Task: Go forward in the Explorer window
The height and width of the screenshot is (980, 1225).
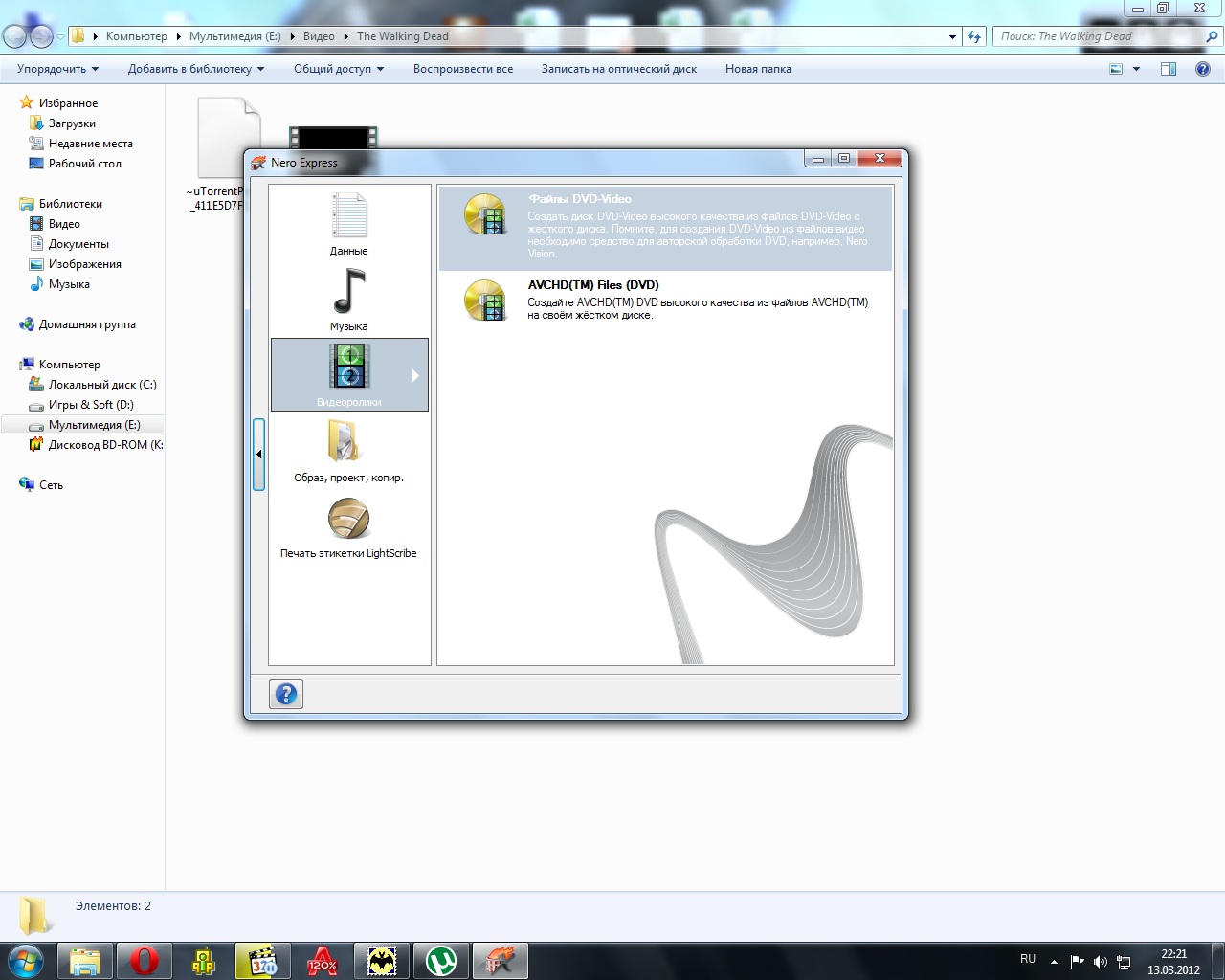Action: pos(41,36)
